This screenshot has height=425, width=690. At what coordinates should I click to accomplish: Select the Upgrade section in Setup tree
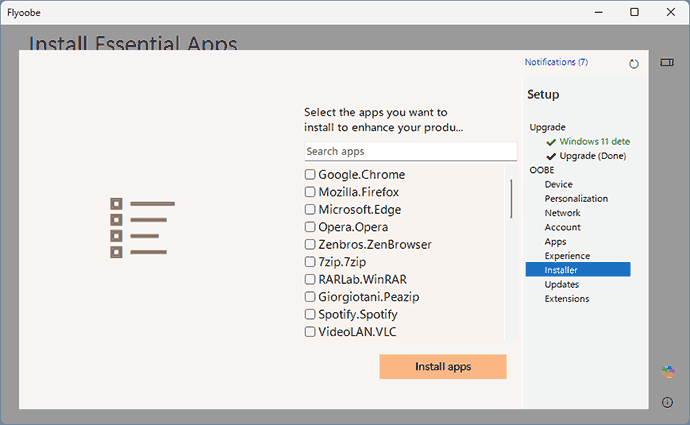coord(547,127)
